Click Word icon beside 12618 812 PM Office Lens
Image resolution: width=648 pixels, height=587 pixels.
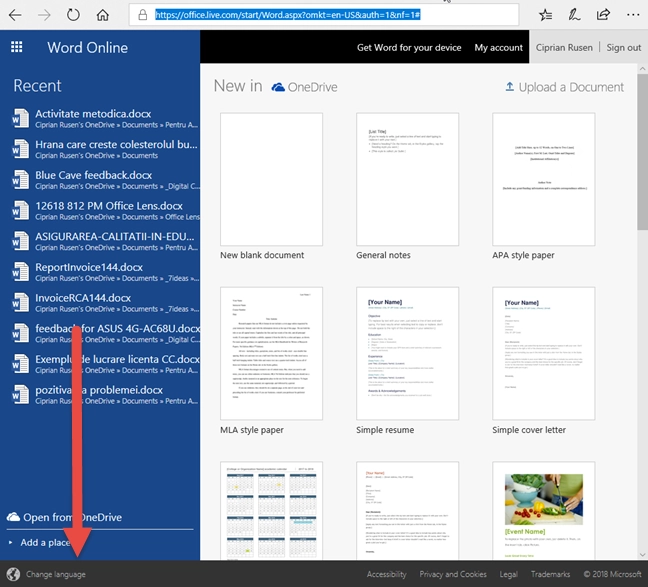20,210
